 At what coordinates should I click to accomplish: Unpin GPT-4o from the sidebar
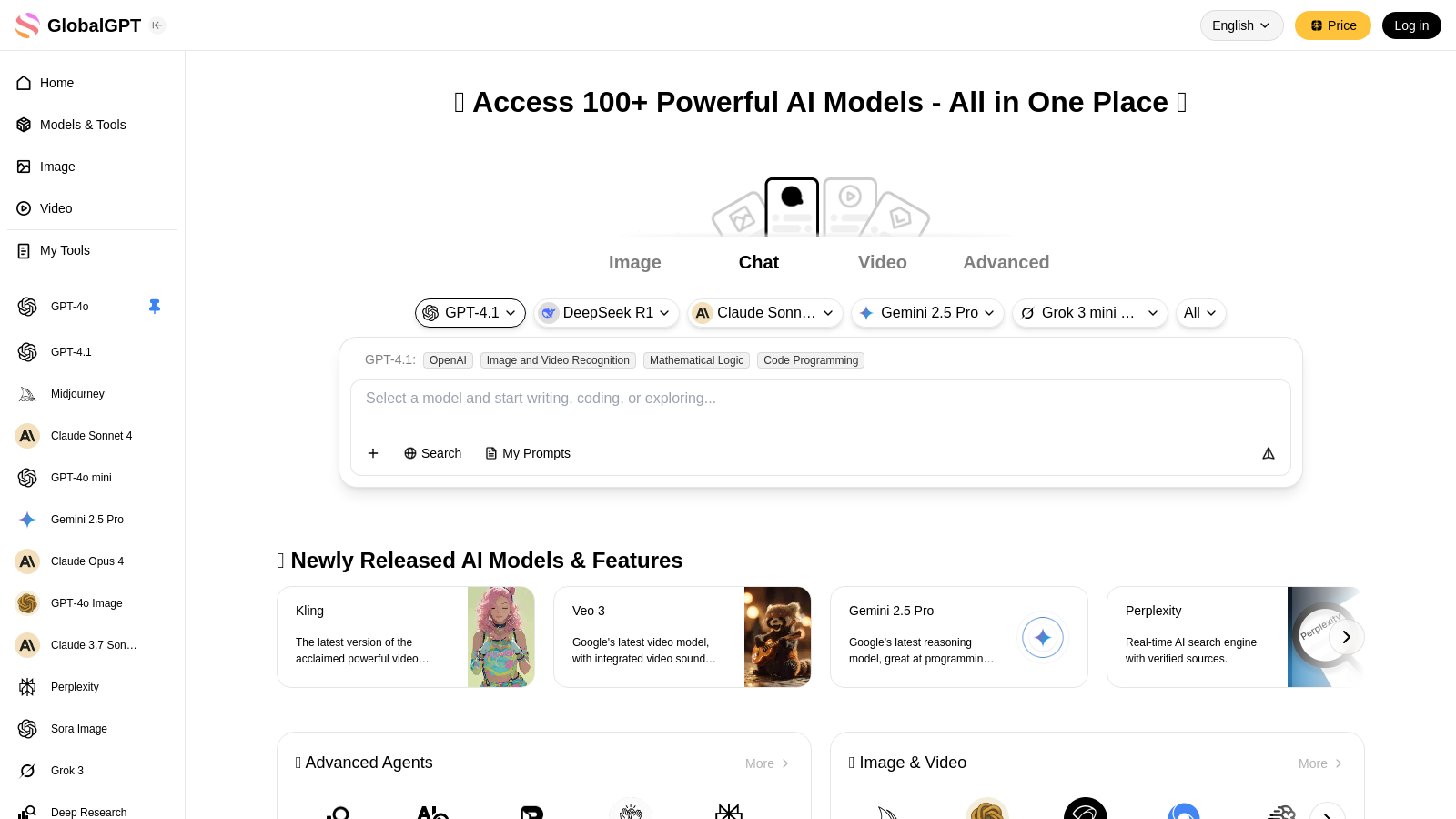click(x=155, y=307)
